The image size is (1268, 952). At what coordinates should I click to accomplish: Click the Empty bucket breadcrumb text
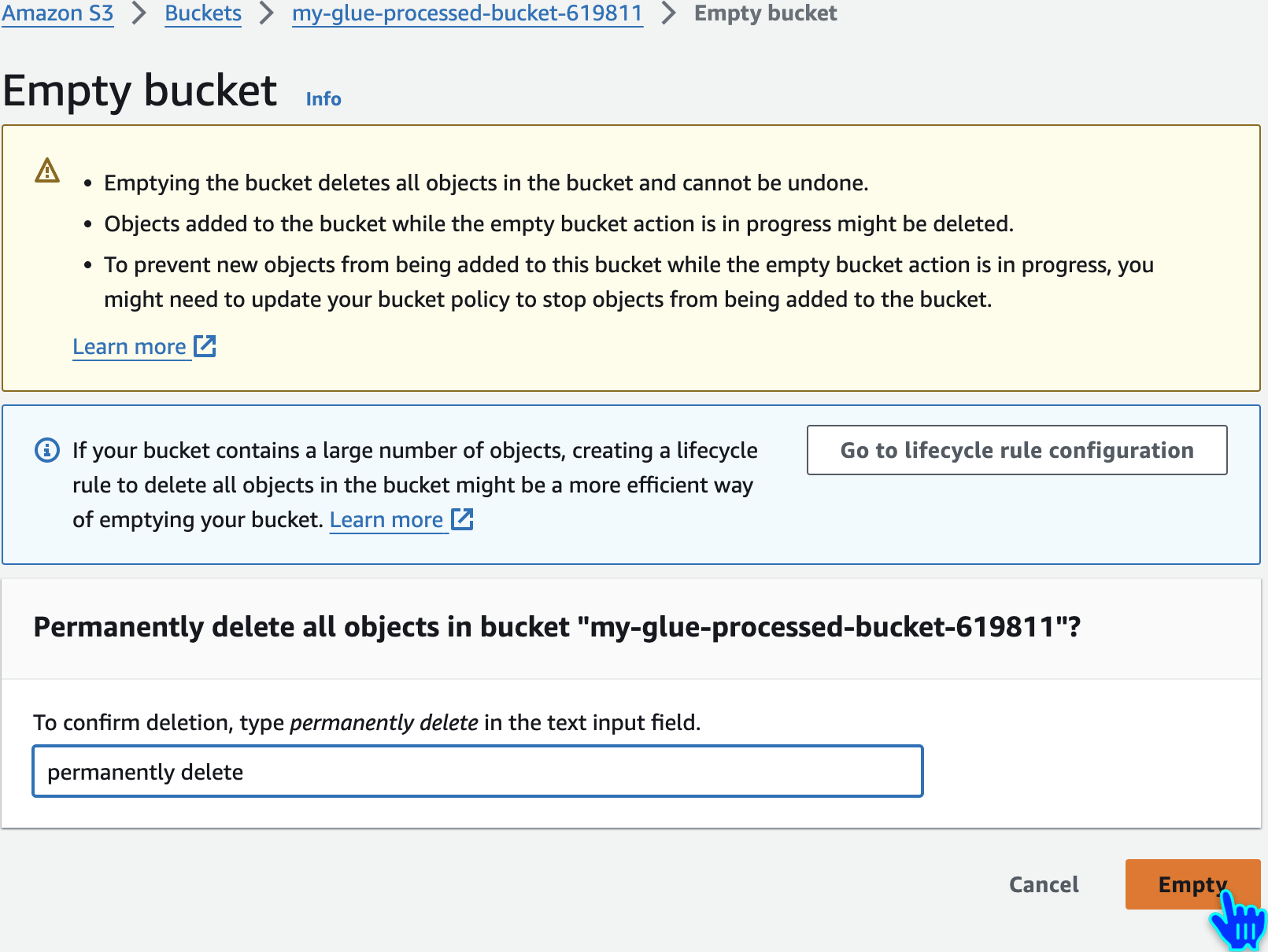(x=765, y=13)
